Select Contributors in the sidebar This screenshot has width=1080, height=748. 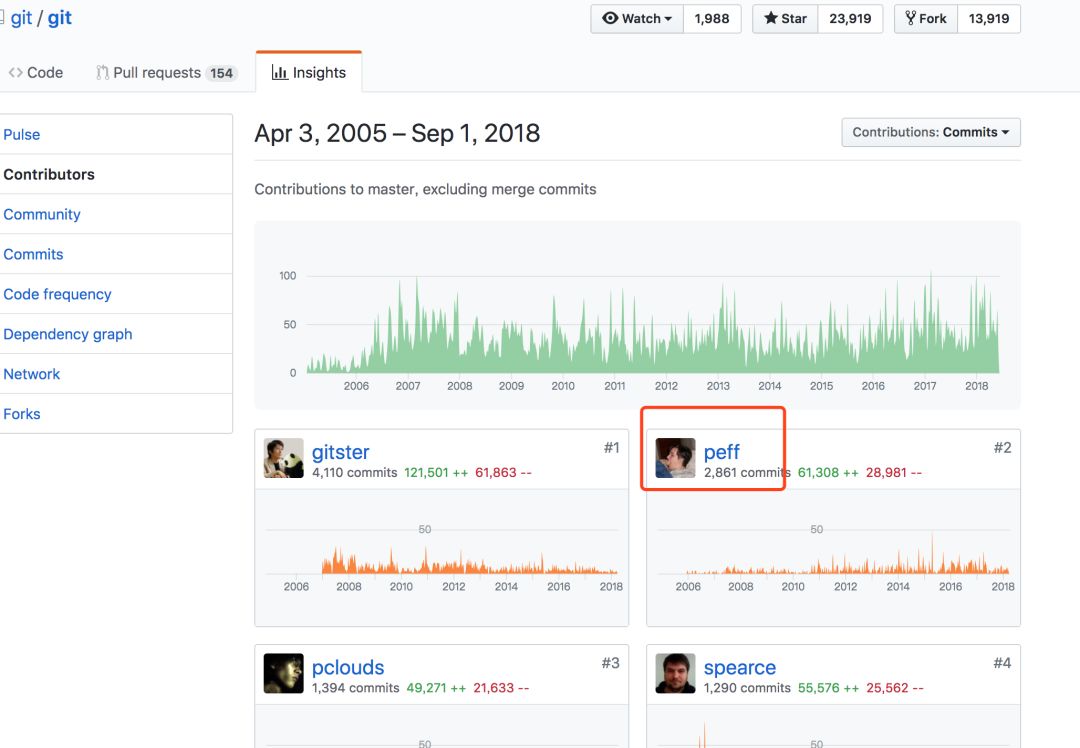[x=116, y=174]
